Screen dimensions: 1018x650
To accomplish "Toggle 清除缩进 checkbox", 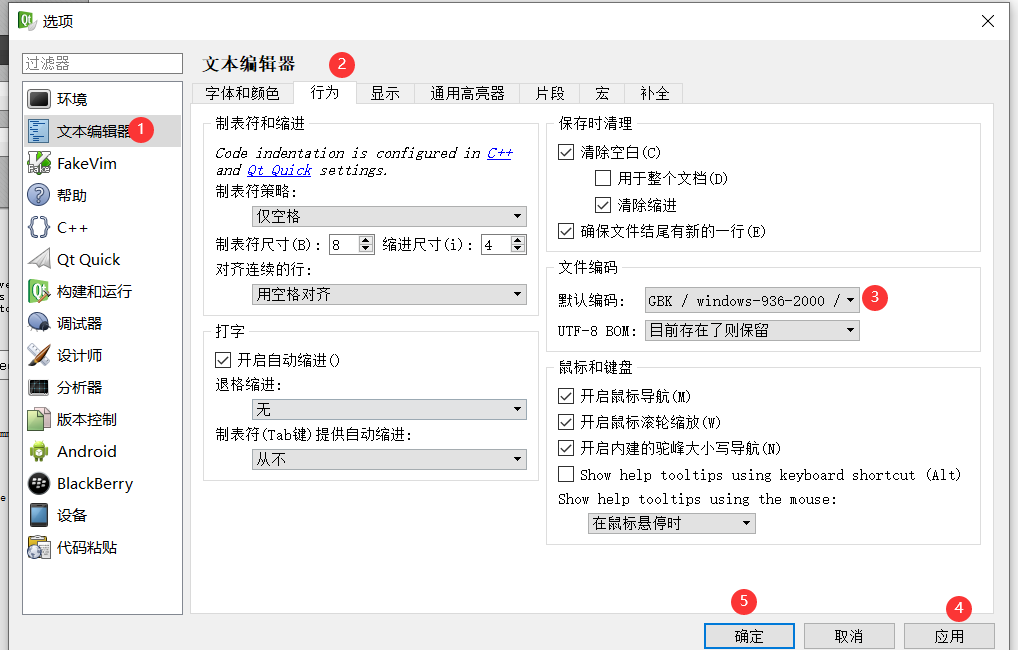I will pyautogui.click(x=603, y=205).
